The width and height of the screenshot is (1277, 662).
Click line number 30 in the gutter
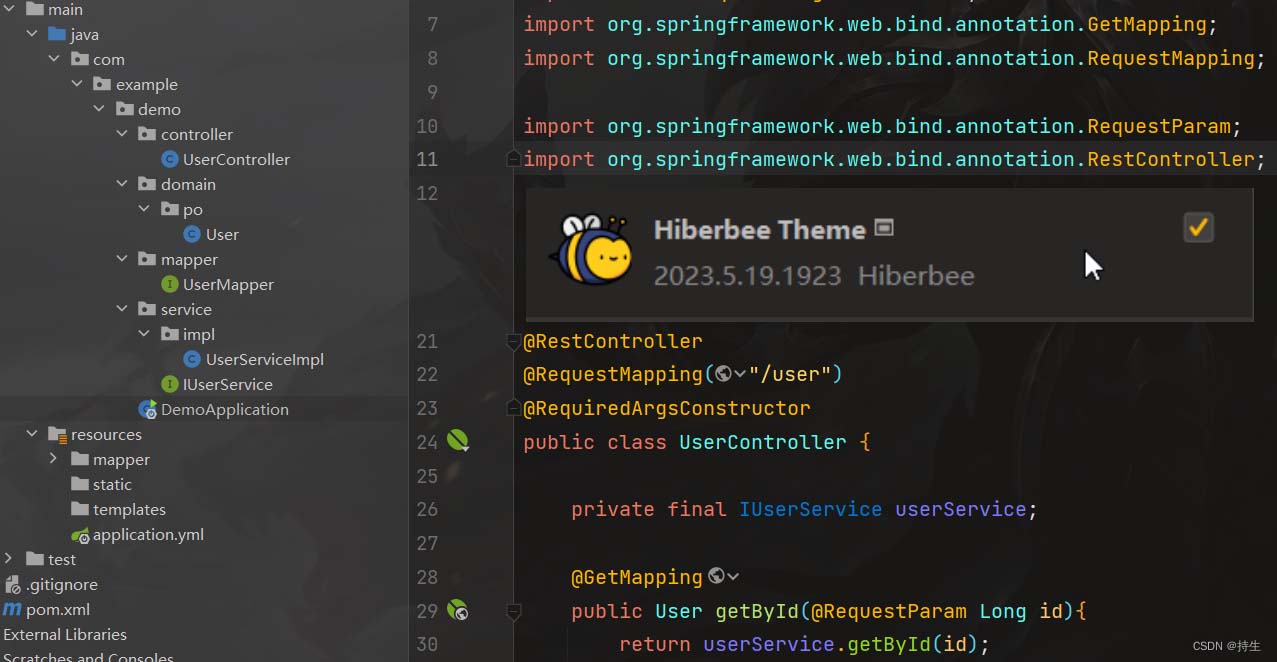pos(427,644)
